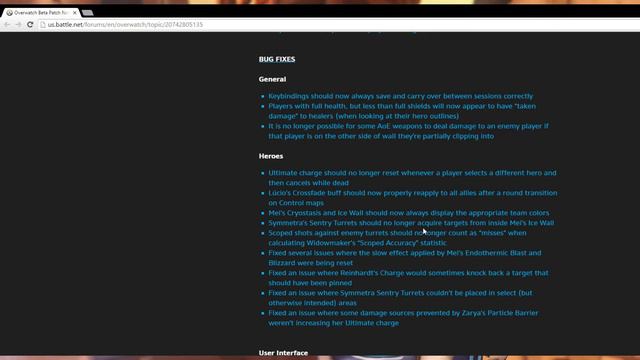This screenshot has width=640, height=360.
Task: Click the Lúcio's Crossfade buff bullet text
Action: 413,198
